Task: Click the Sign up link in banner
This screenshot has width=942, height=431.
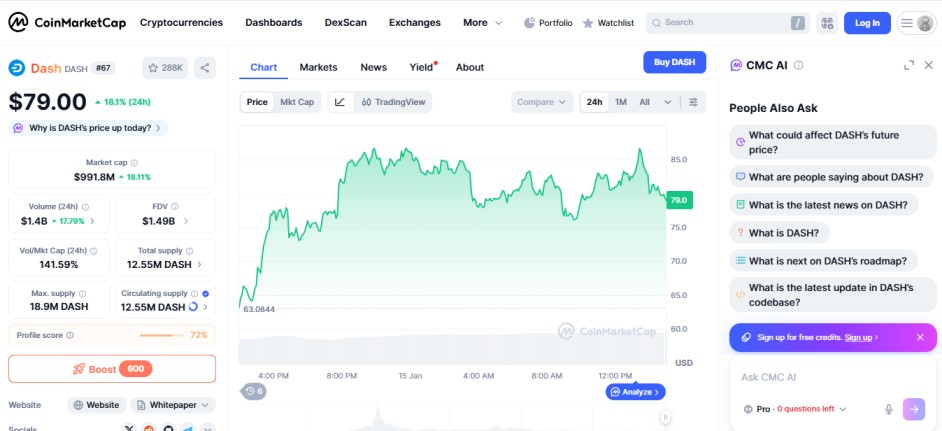Action: (858, 337)
